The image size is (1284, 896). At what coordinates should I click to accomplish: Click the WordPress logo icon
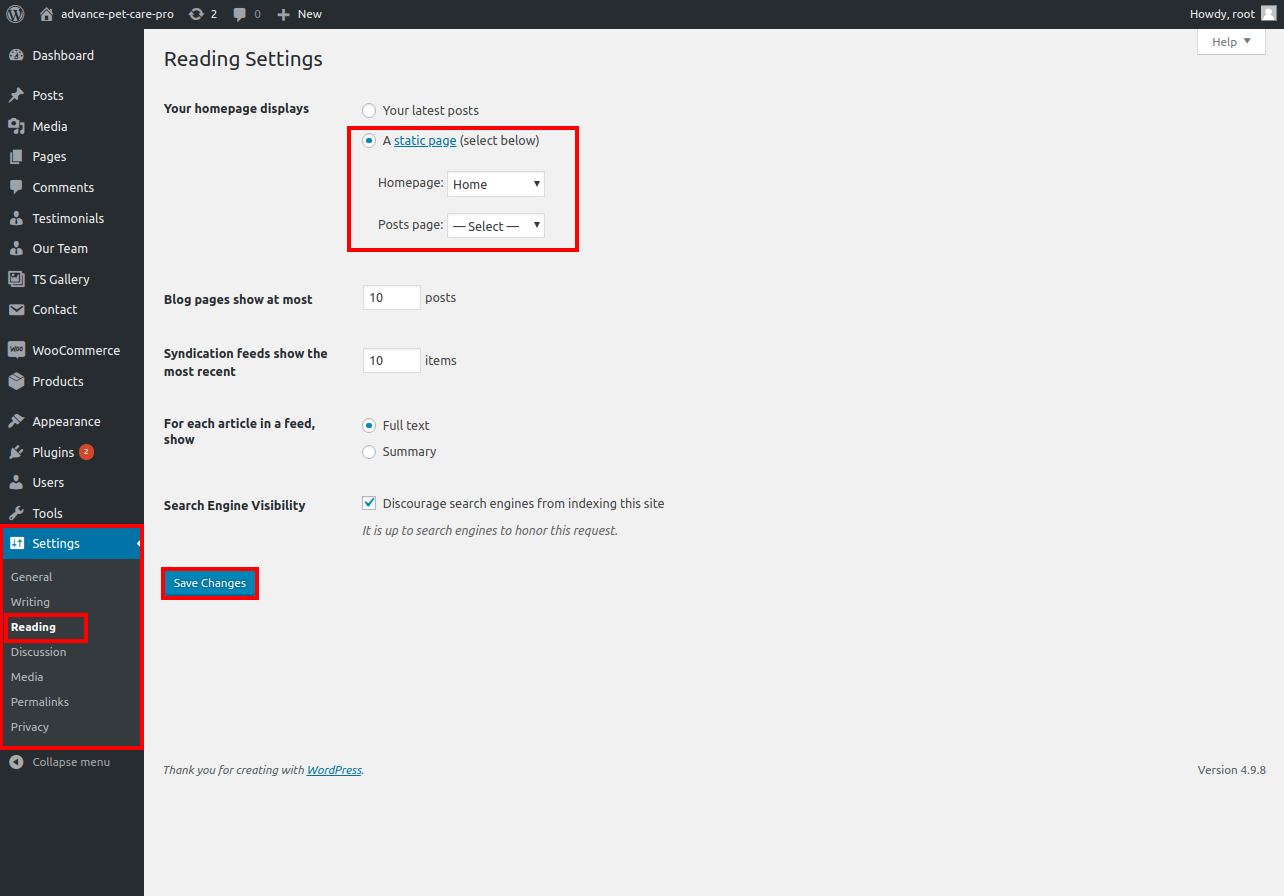click(x=15, y=14)
